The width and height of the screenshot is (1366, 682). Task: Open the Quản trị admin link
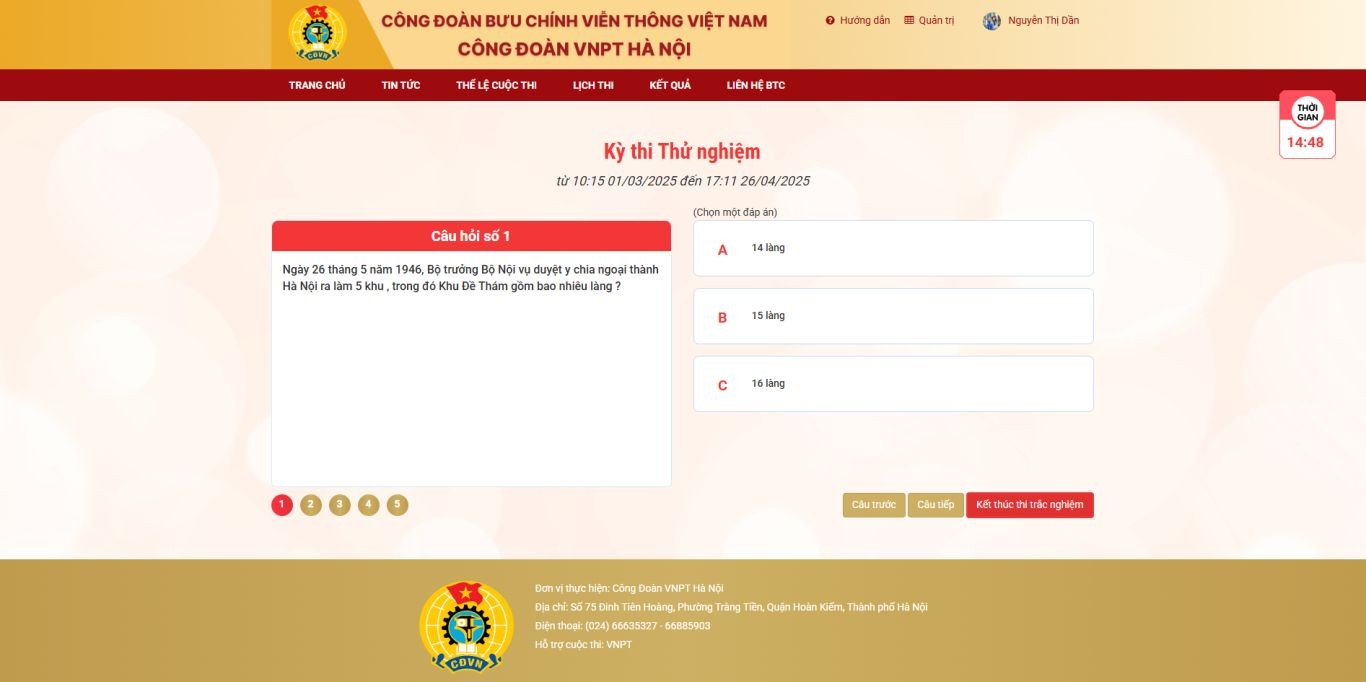point(929,20)
